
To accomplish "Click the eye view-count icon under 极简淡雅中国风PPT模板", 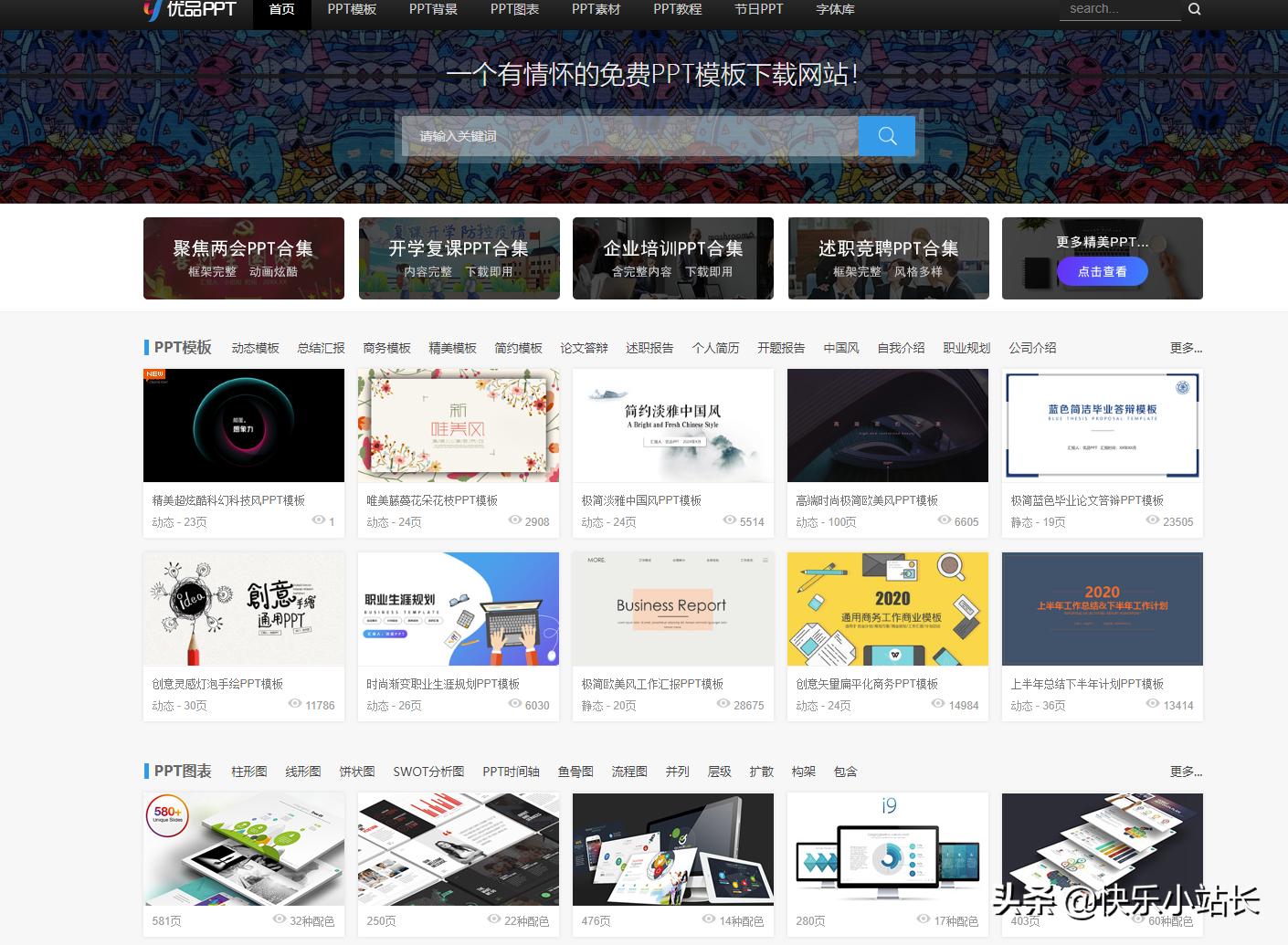I will (x=729, y=520).
